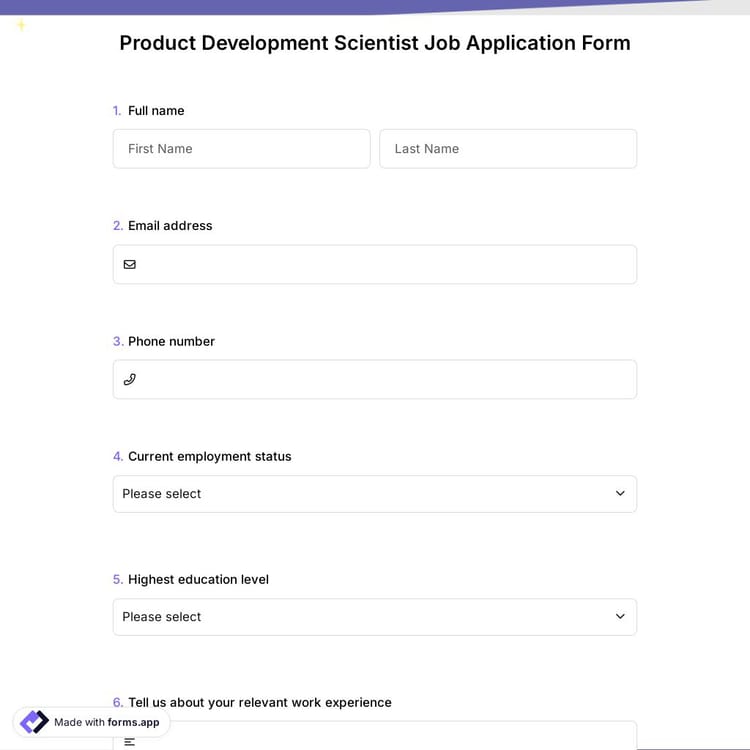Viewport: 750px width, 750px height.
Task: Click the "Phone number" question label
Action: (x=171, y=342)
